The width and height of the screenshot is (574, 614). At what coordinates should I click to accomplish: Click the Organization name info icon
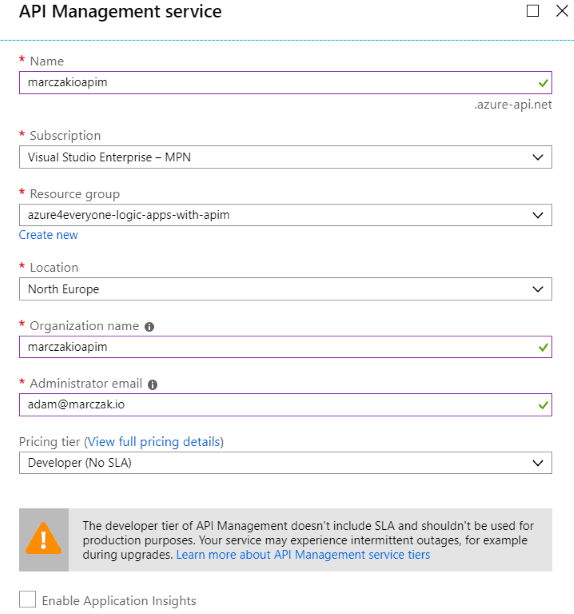point(149,327)
